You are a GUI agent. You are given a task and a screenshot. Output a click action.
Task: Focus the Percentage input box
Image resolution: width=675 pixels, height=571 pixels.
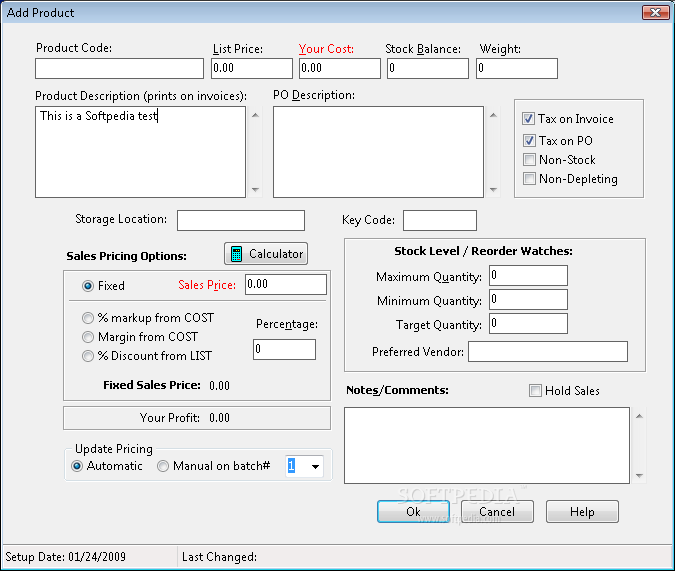tap(284, 349)
